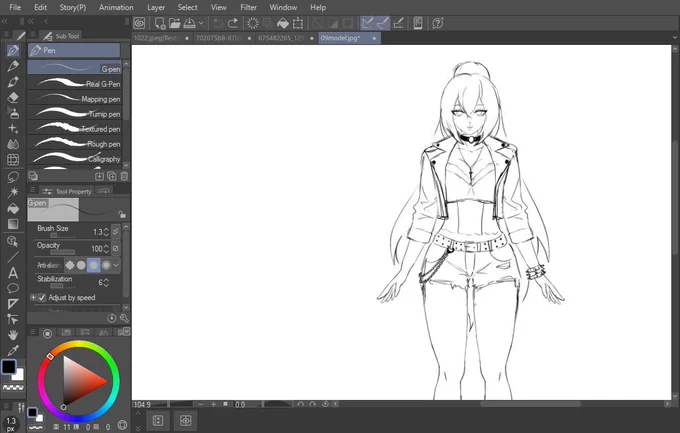
Task: Select the Ruler tool
Action: click(13, 304)
